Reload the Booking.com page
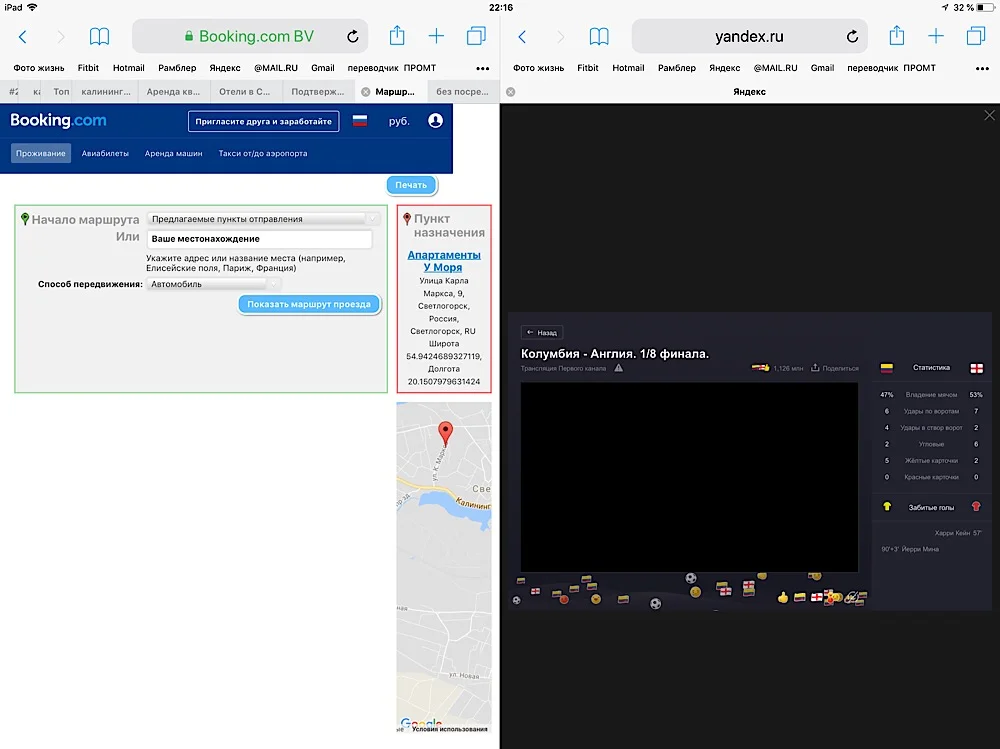This screenshot has width=1000, height=749. click(353, 36)
